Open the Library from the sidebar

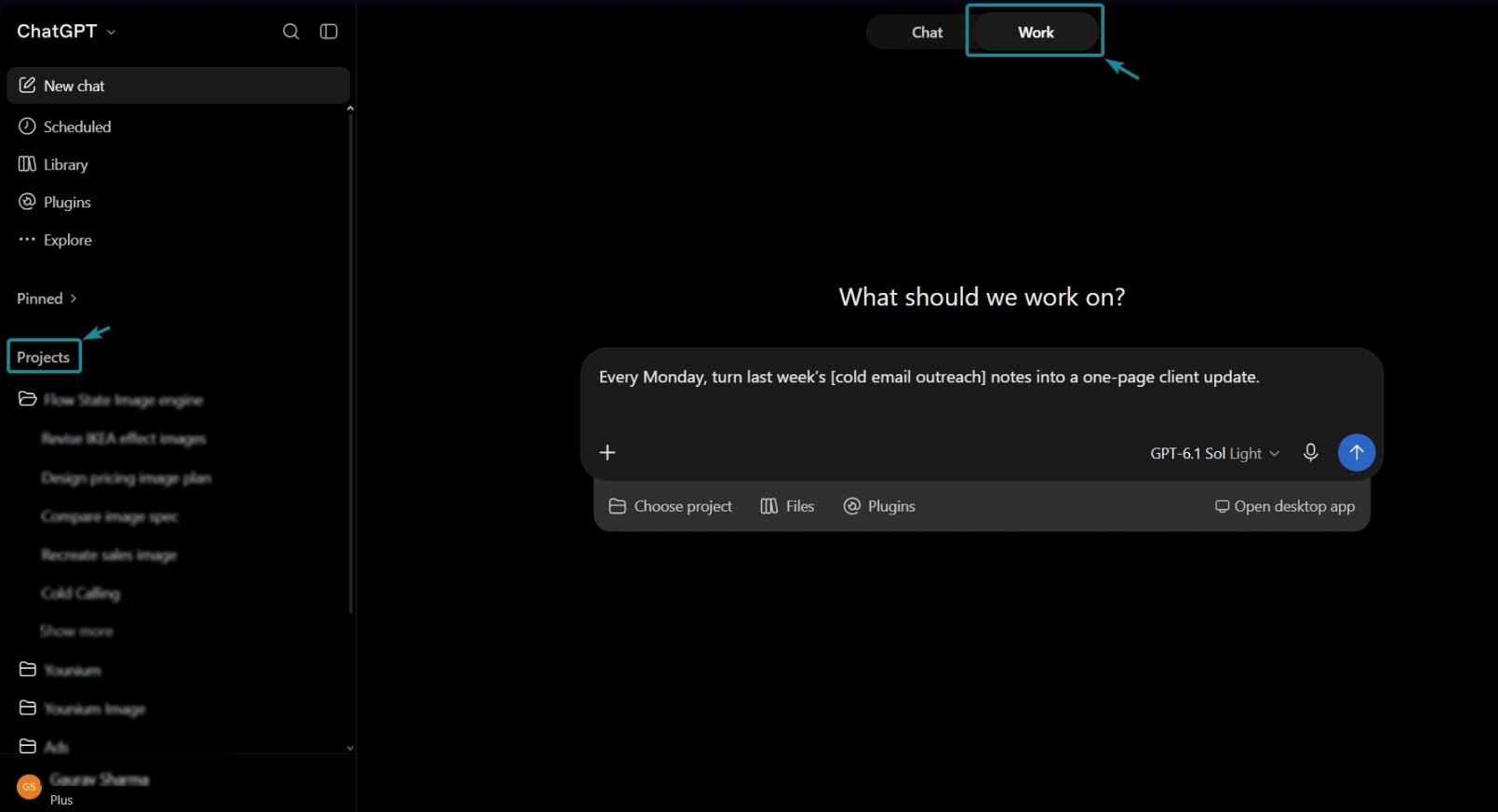[x=178, y=165]
